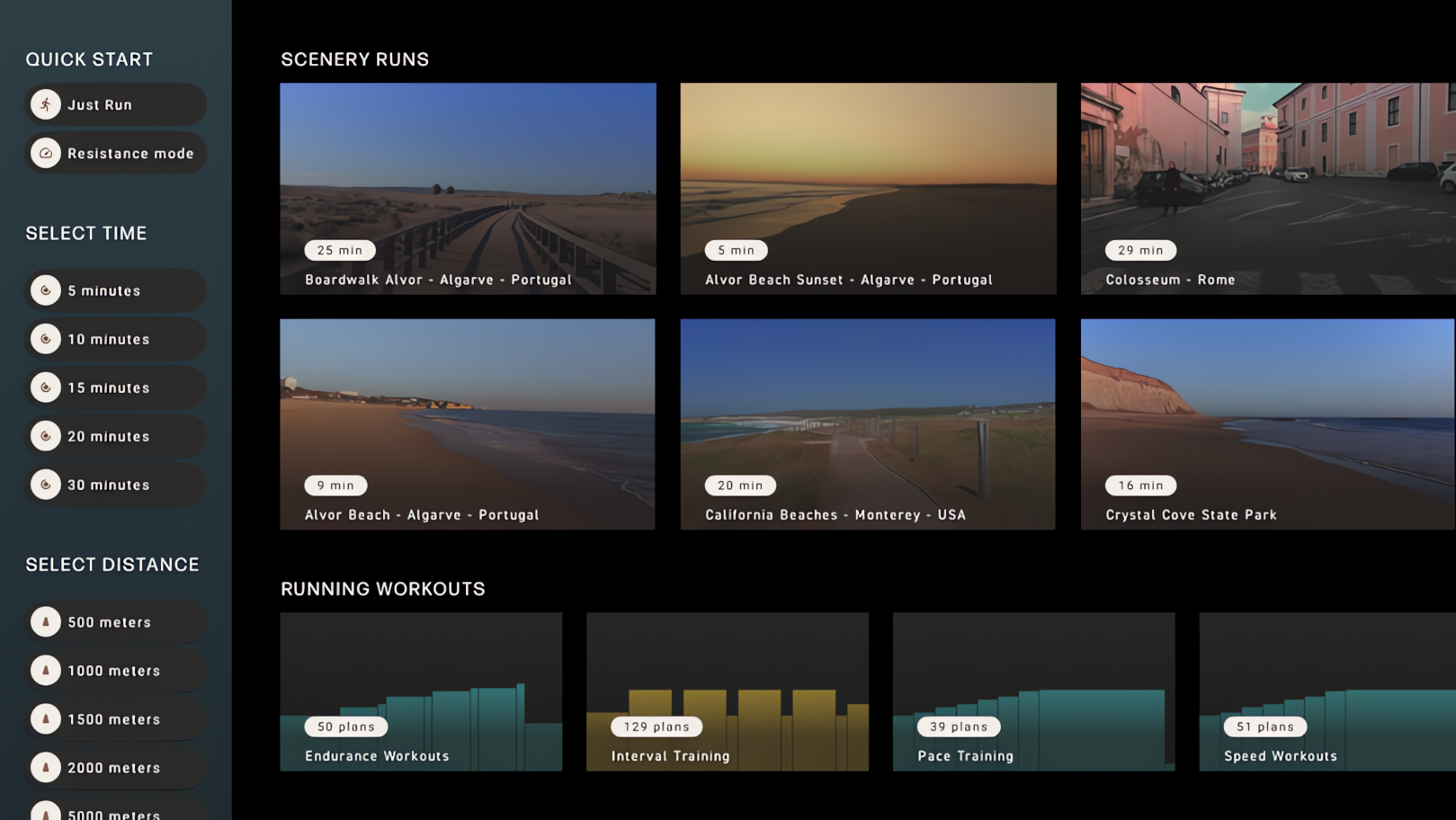Open the Colosseum Rome scenery run
Screen dimensions: 1456x820
point(1267,189)
